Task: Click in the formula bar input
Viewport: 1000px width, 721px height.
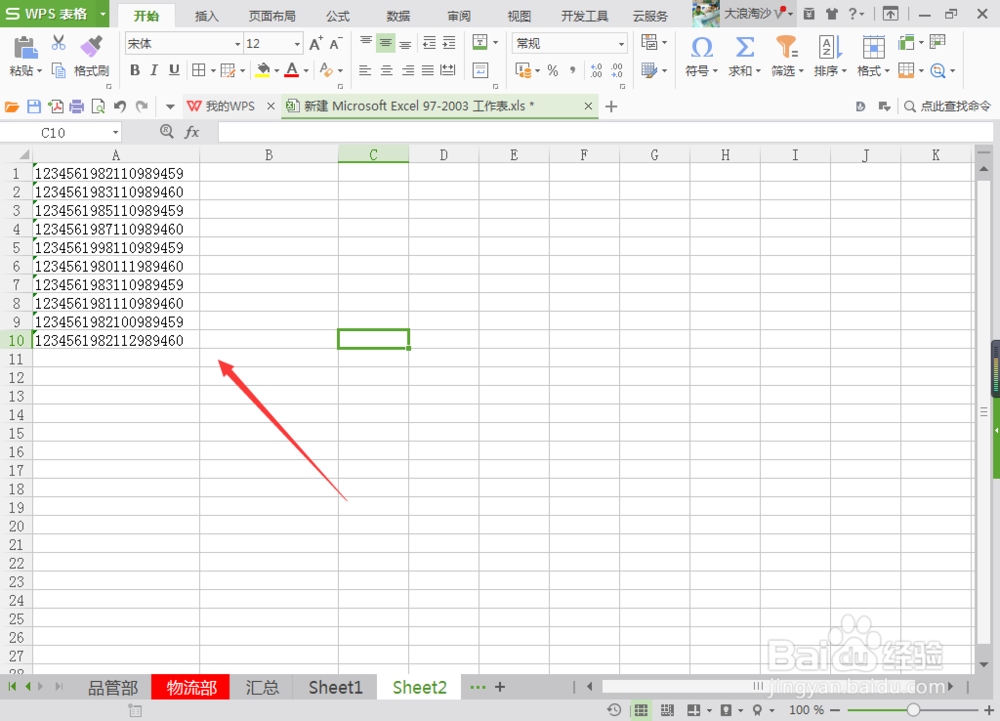Action: tap(605, 133)
